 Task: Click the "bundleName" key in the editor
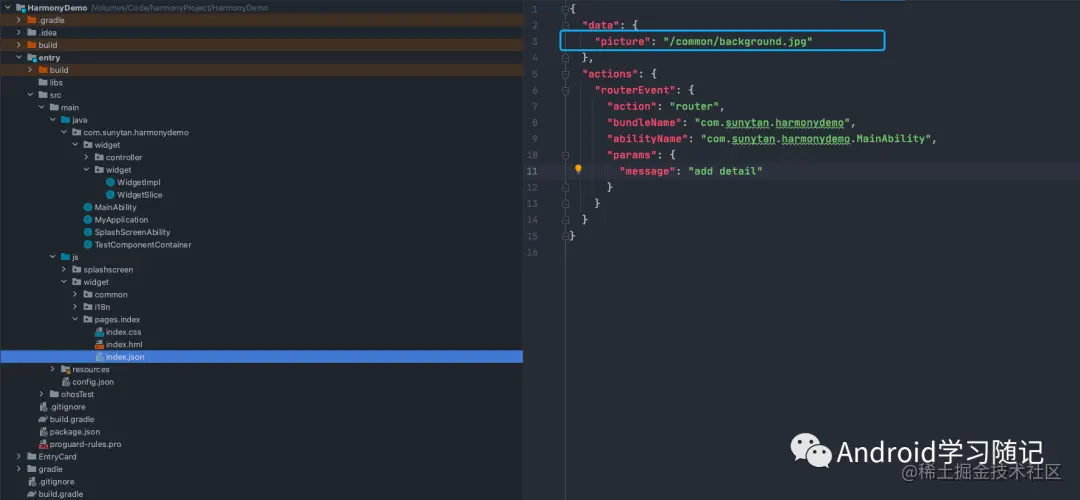click(644, 123)
